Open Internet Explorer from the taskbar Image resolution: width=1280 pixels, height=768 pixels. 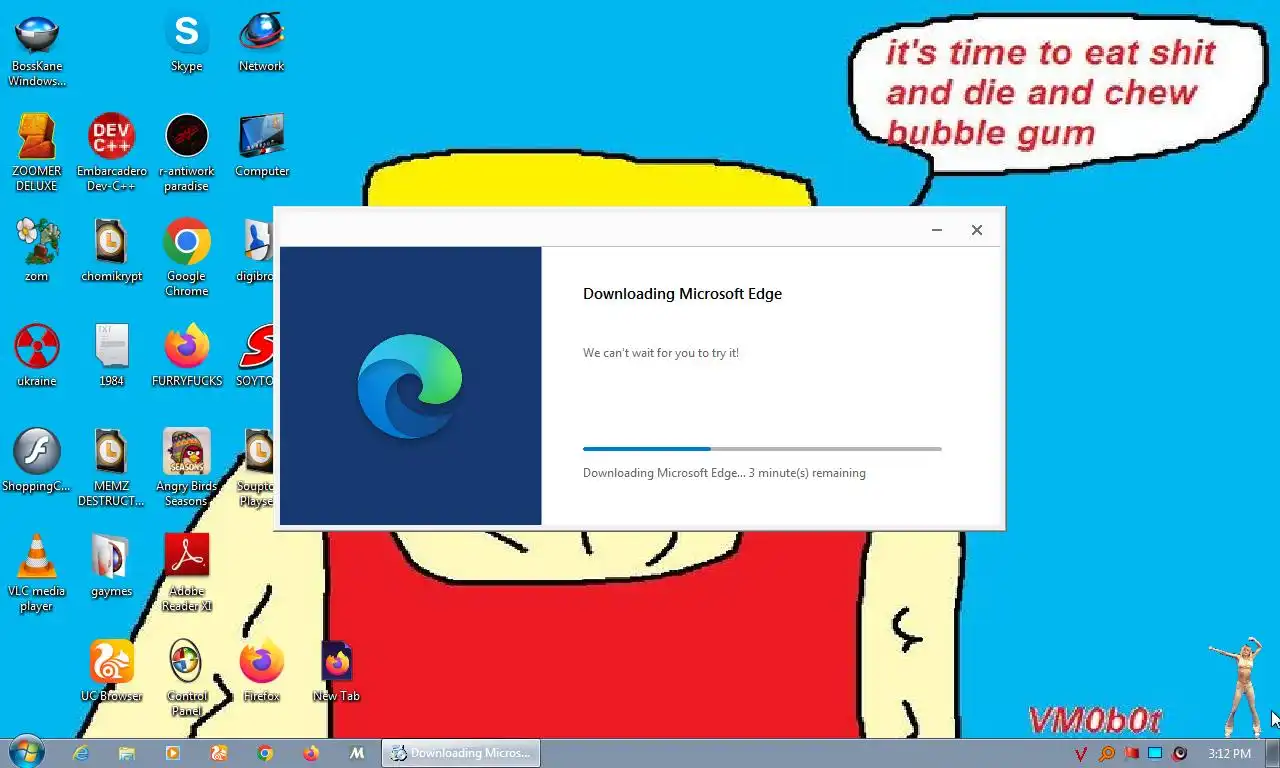coord(81,753)
